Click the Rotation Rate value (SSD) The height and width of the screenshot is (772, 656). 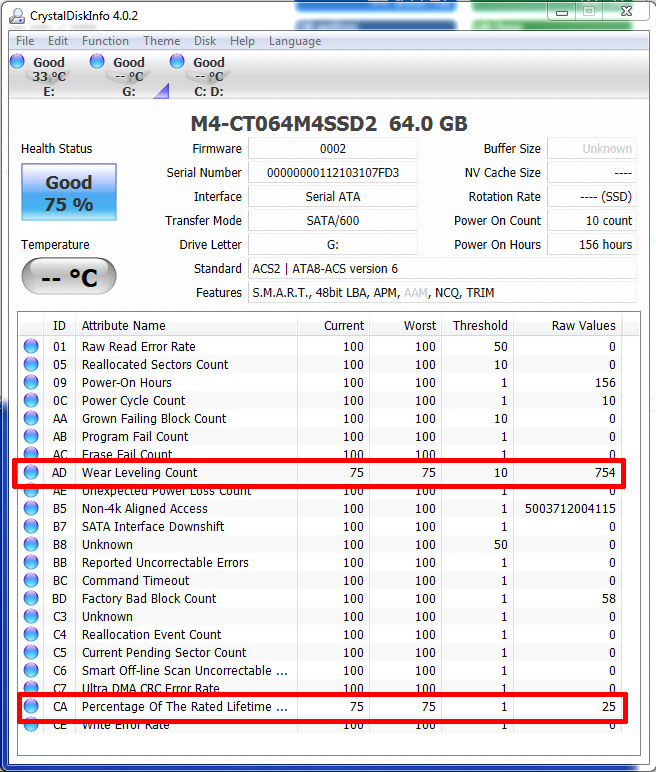tap(592, 197)
